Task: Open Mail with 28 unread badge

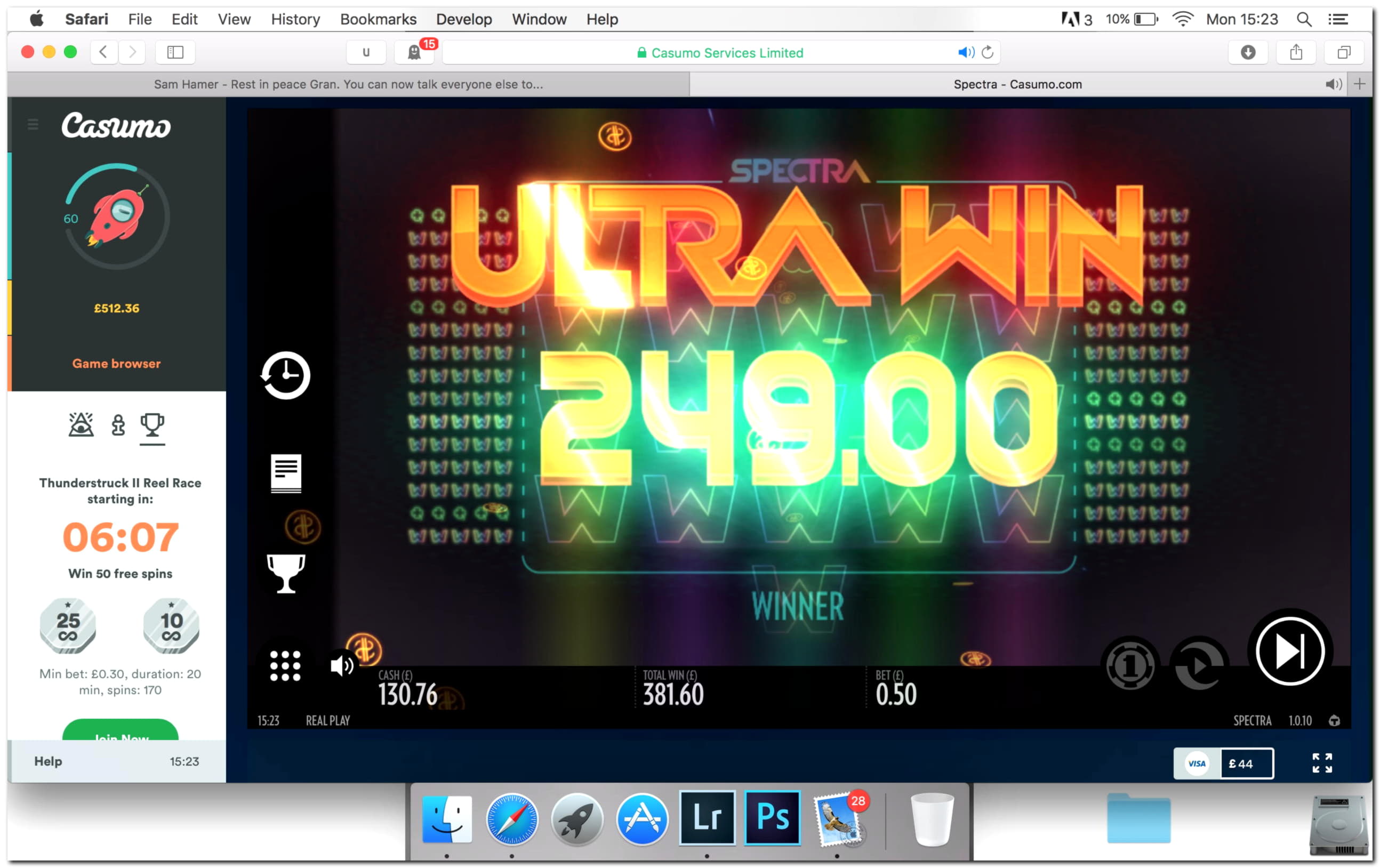Action: click(x=840, y=819)
